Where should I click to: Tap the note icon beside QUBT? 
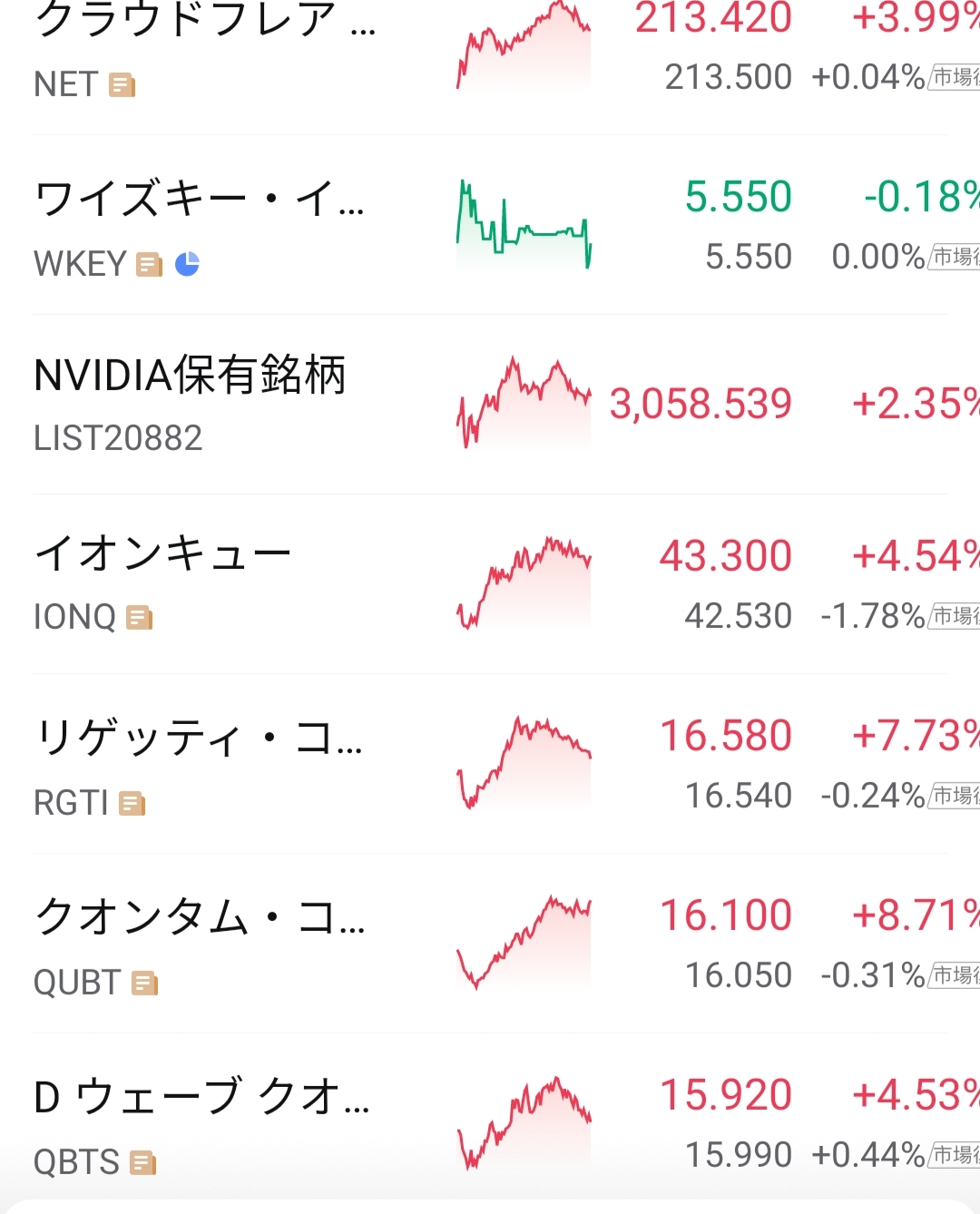[144, 984]
